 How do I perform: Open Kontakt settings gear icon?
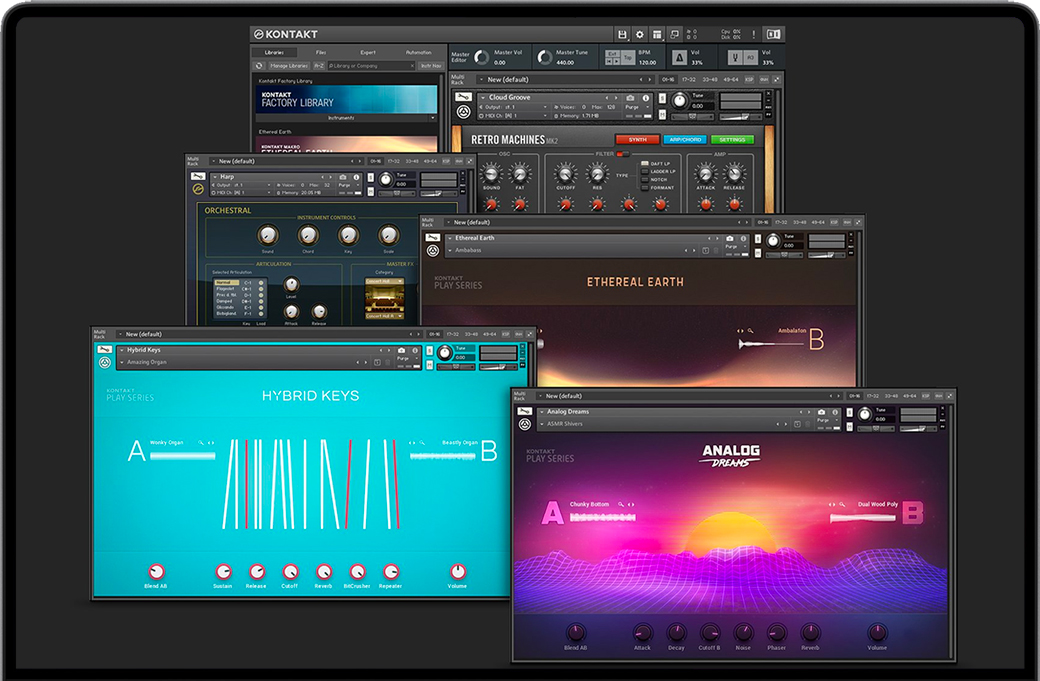(x=640, y=35)
